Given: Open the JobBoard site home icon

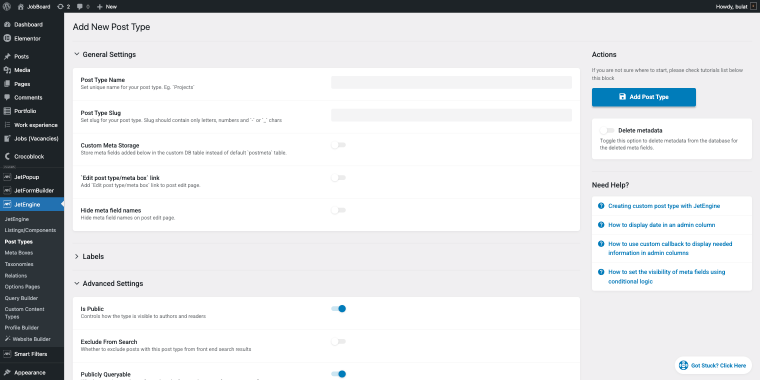Looking at the screenshot, I should pyautogui.click(x=20, y=7).
